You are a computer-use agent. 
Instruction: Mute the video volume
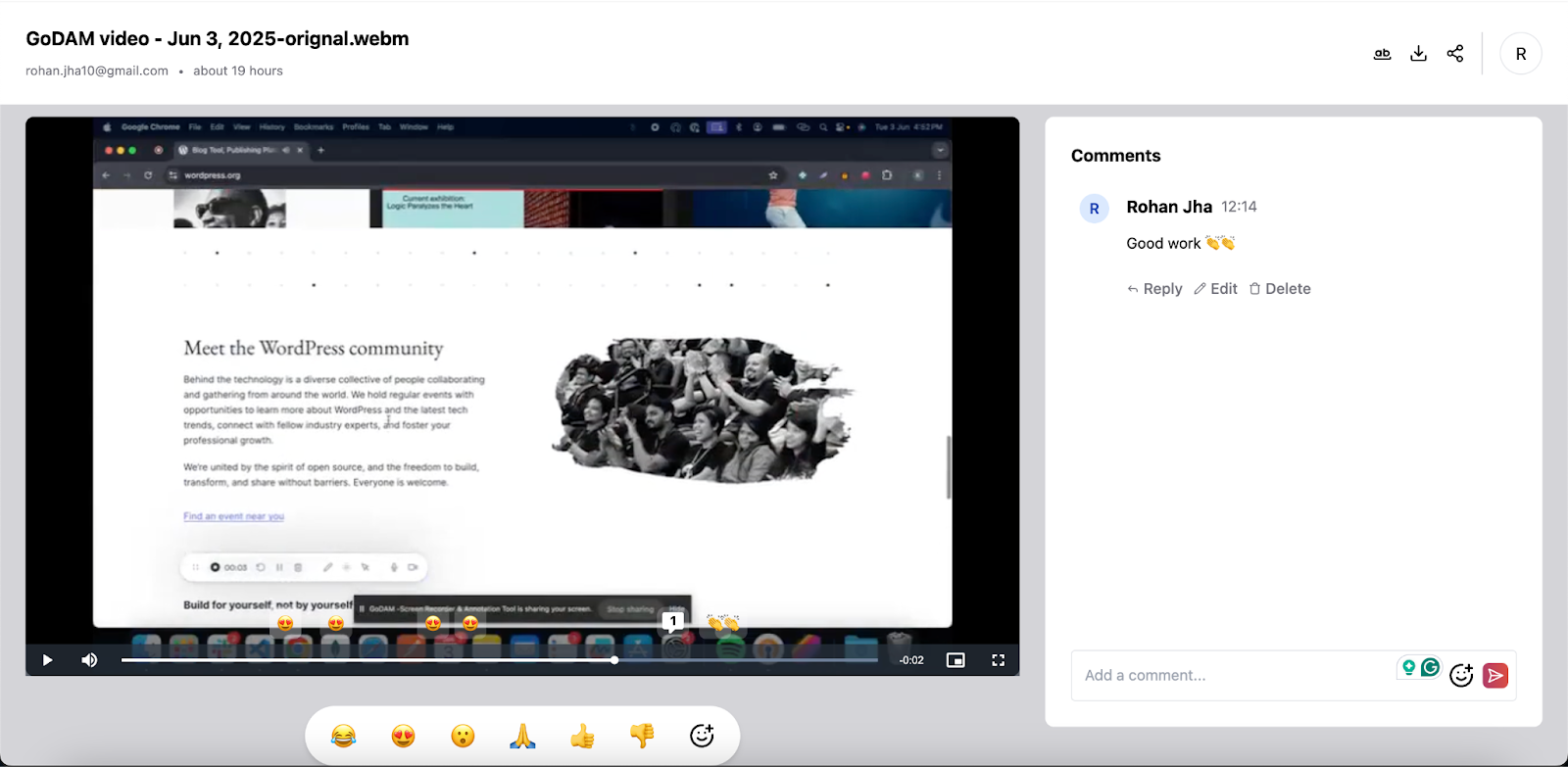pos(89,660)
